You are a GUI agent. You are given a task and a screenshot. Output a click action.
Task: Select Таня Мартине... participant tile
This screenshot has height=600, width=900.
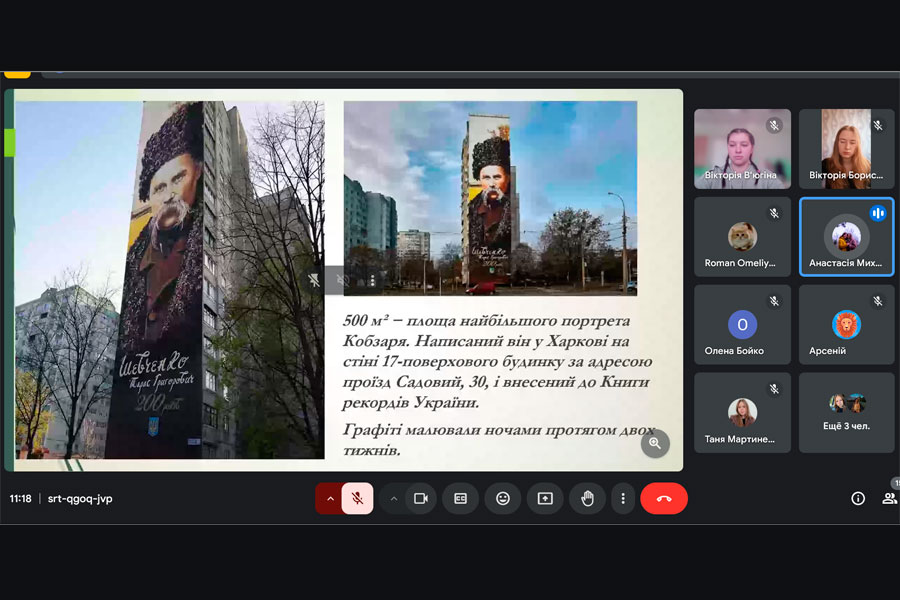[742, 413]
